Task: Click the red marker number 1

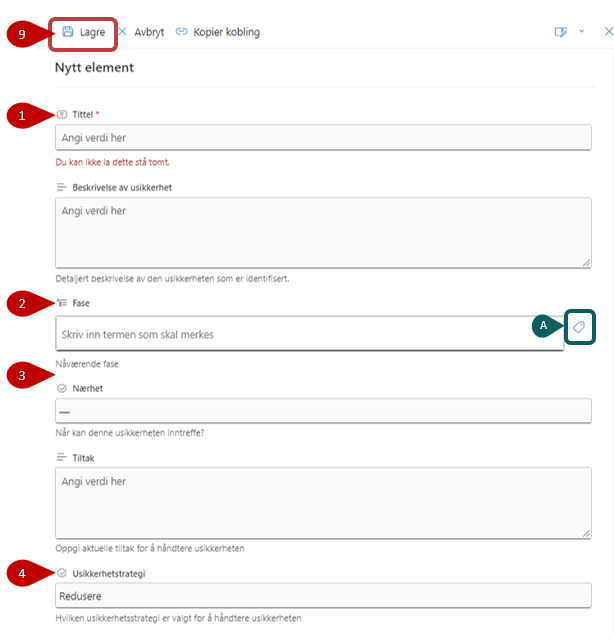Action: click(23, 116)
